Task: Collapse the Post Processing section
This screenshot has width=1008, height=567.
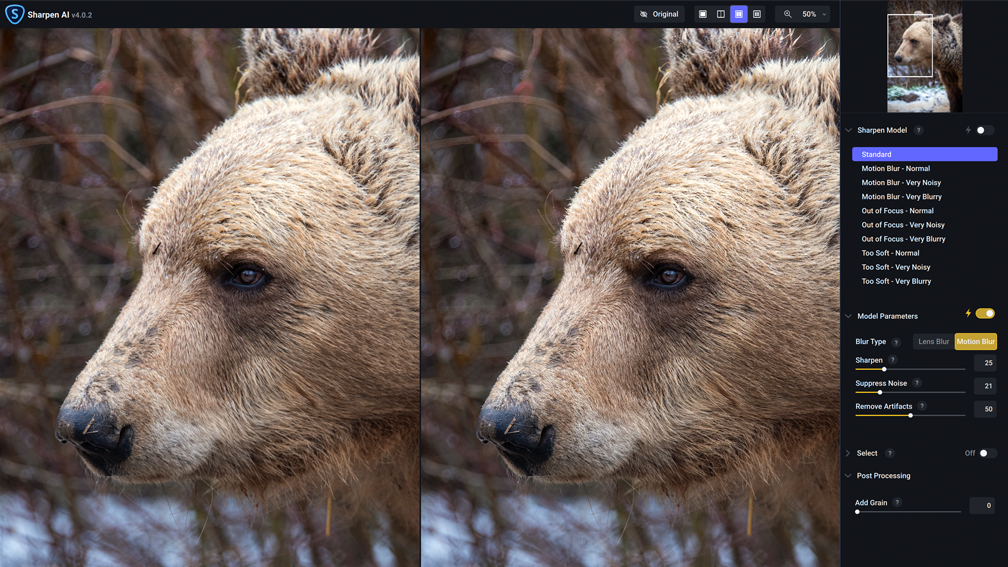Action: pos(849,476)
